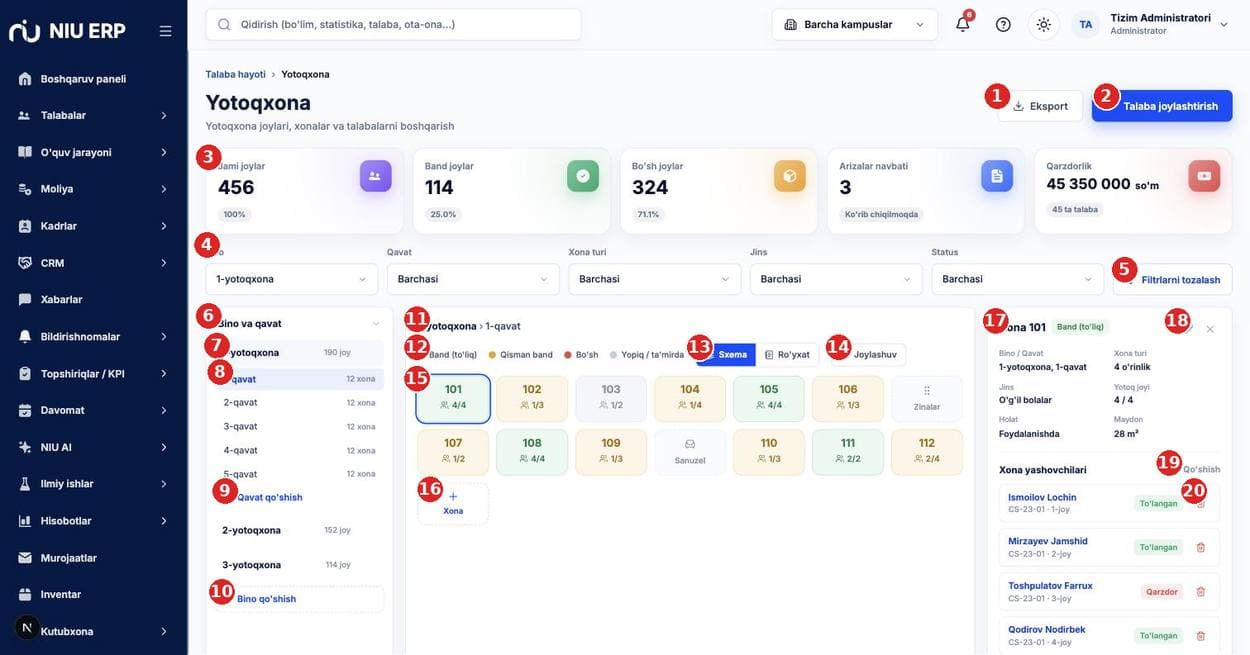Open the Qavat filter dropdown
1250x655 pixels.
tap(473, 279)
